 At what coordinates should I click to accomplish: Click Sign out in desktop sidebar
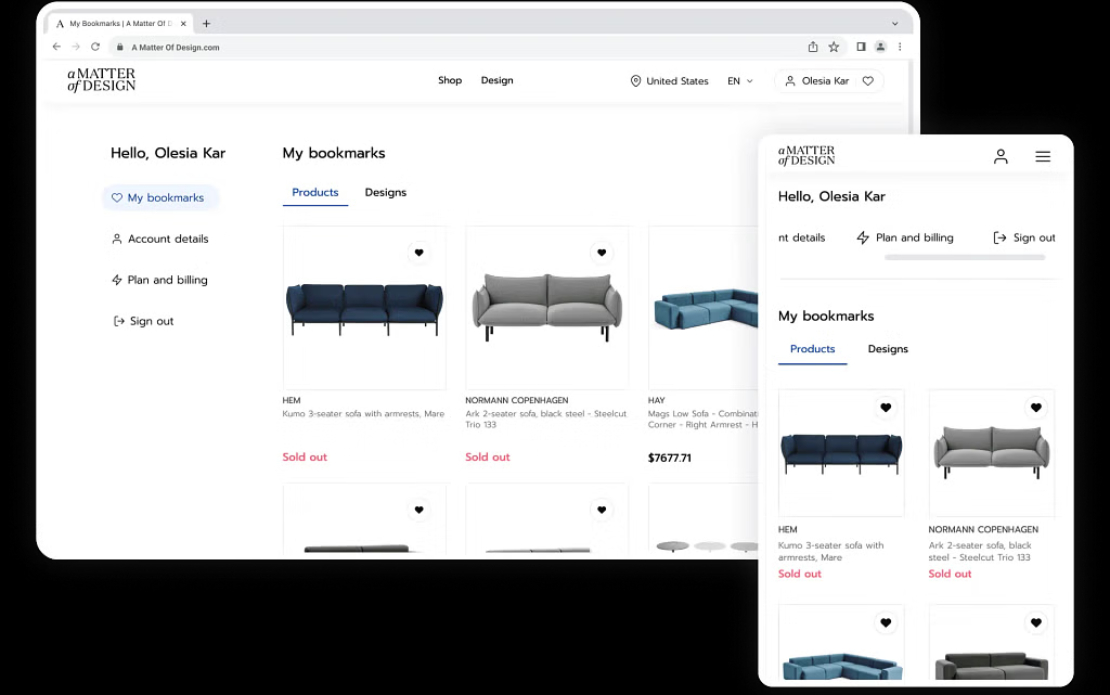(x=144, y=321)
